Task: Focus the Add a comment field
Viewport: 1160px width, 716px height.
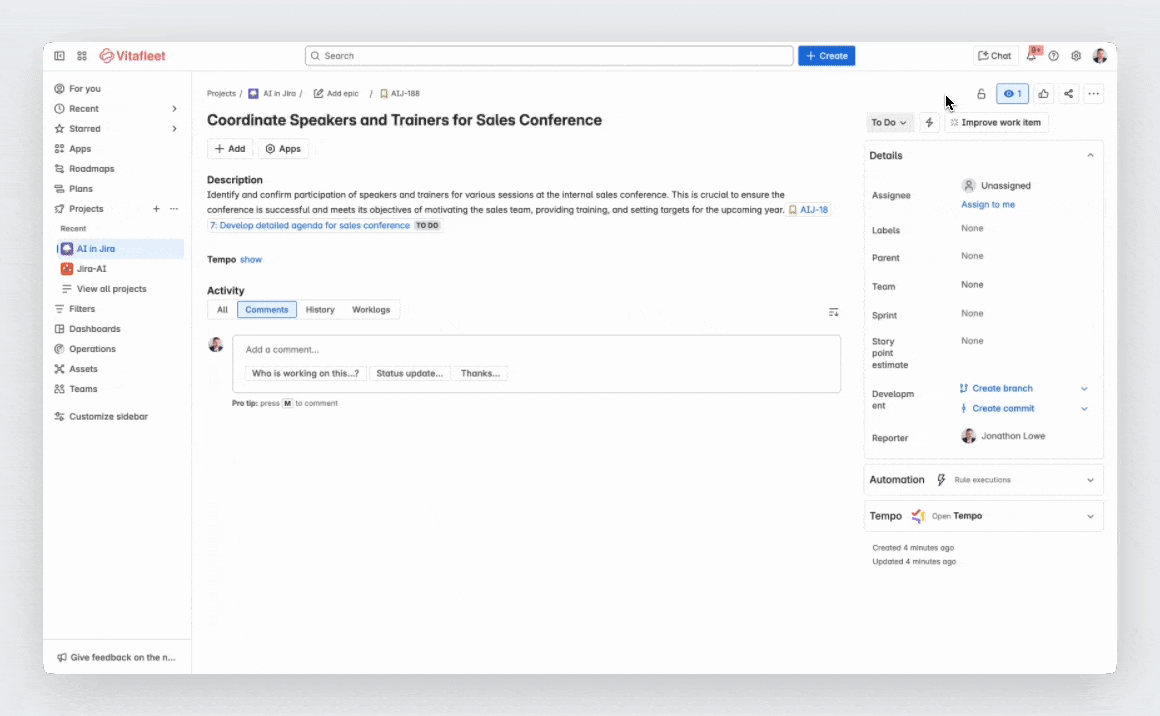Action: pos(536,350)
